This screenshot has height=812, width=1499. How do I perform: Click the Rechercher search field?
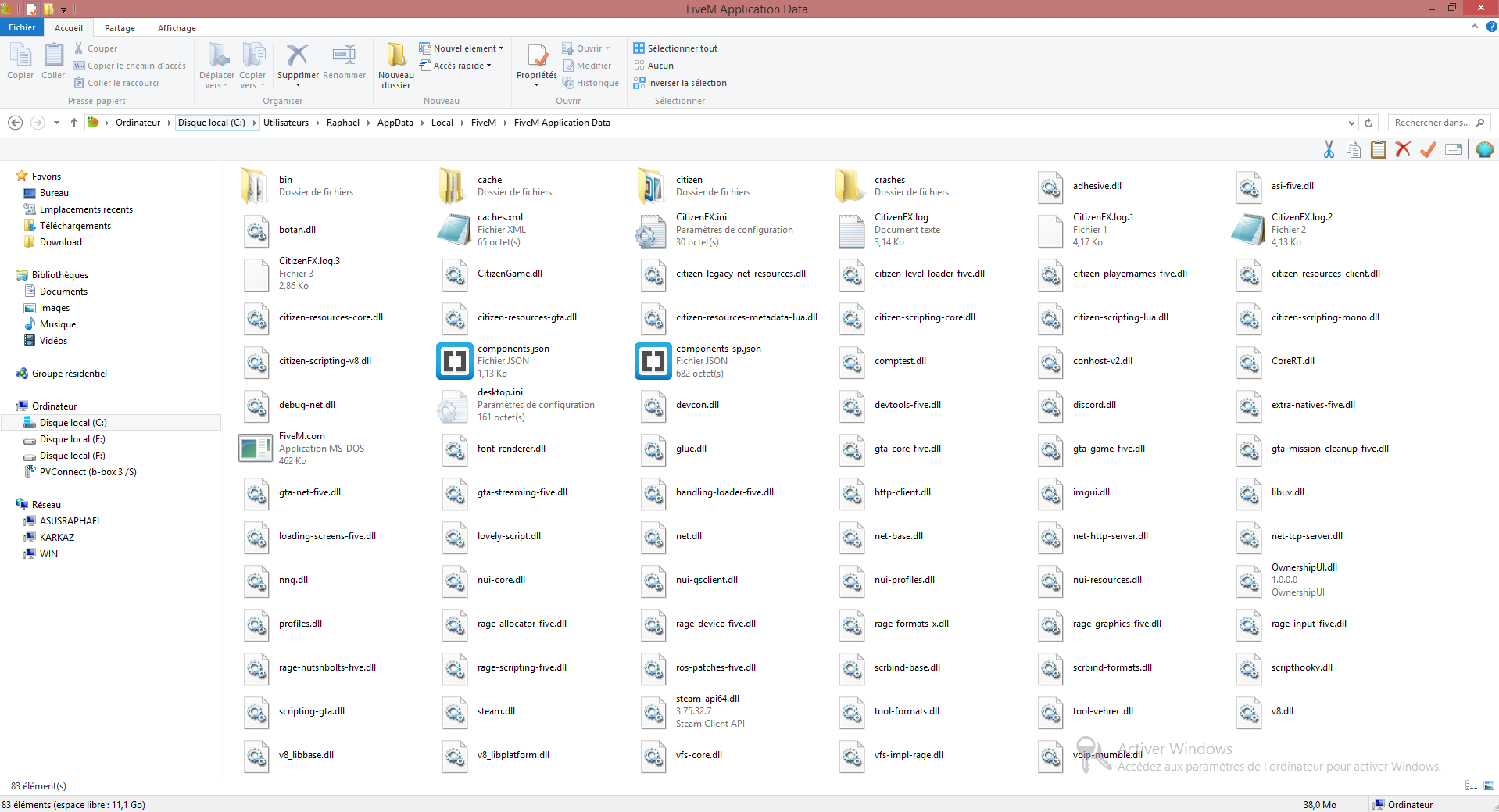pyautogui.click(x=1432, y=123)
